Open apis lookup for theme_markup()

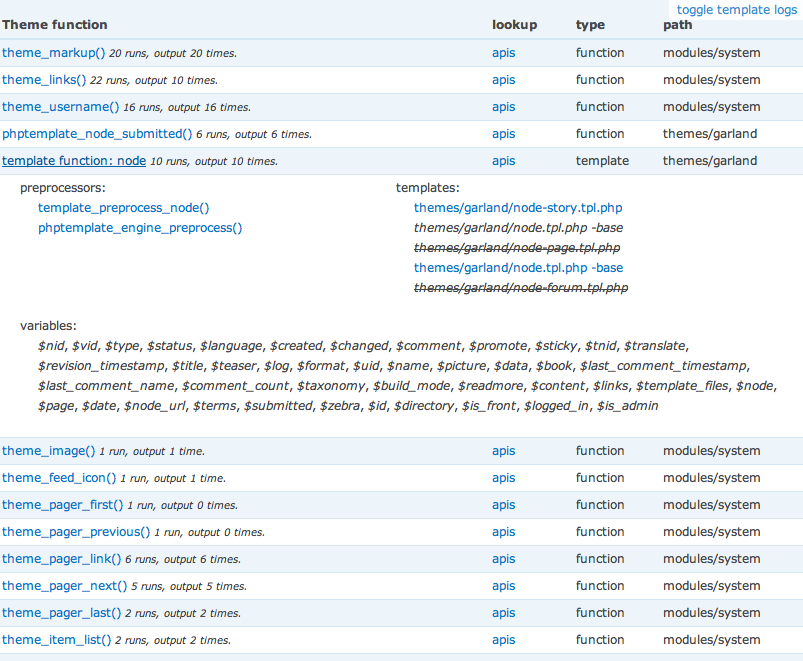504,53
